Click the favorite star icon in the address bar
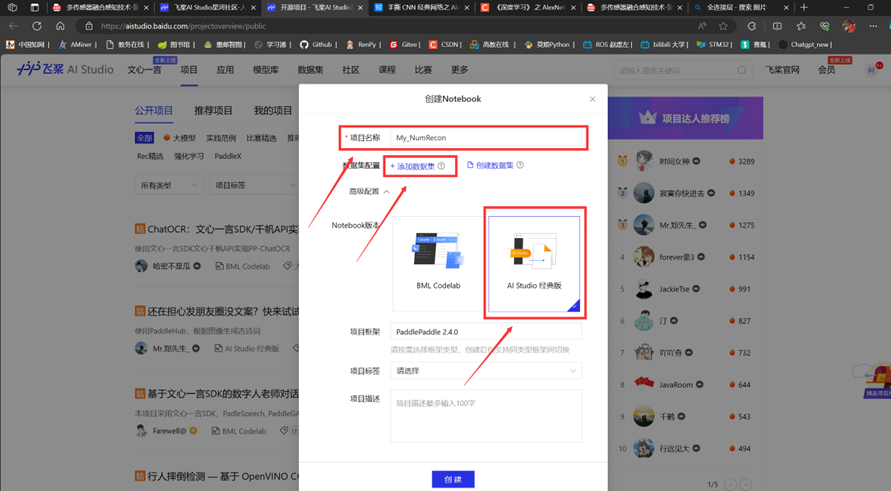Viewport: 891px width, 491px height. (723, 26)
